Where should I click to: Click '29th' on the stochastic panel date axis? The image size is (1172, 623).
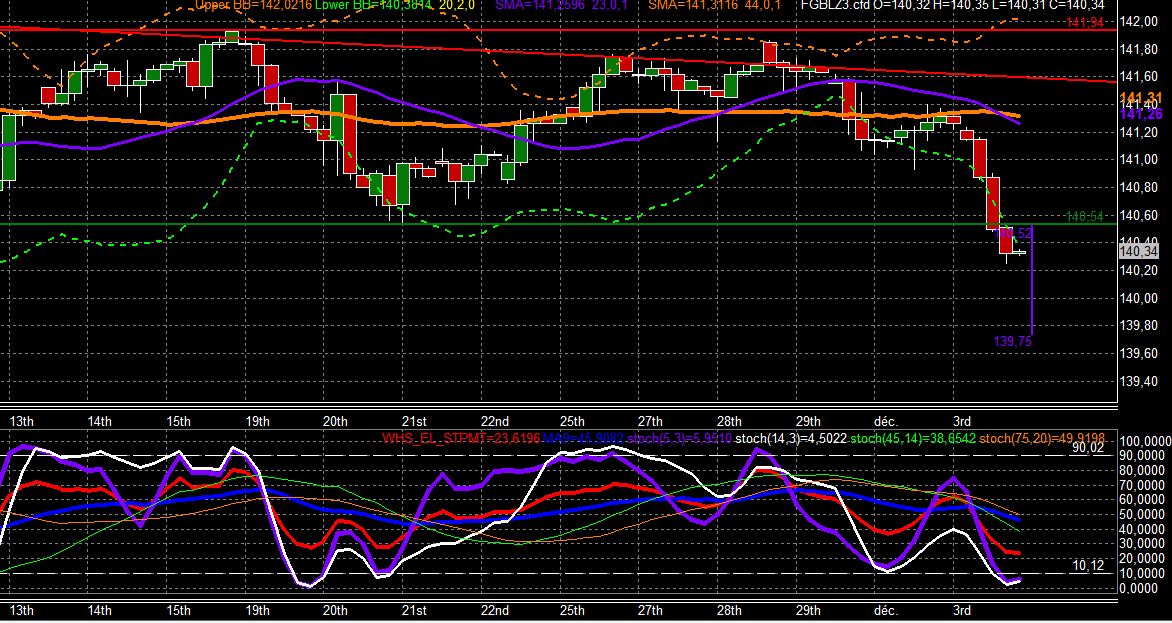coord(808,610)
